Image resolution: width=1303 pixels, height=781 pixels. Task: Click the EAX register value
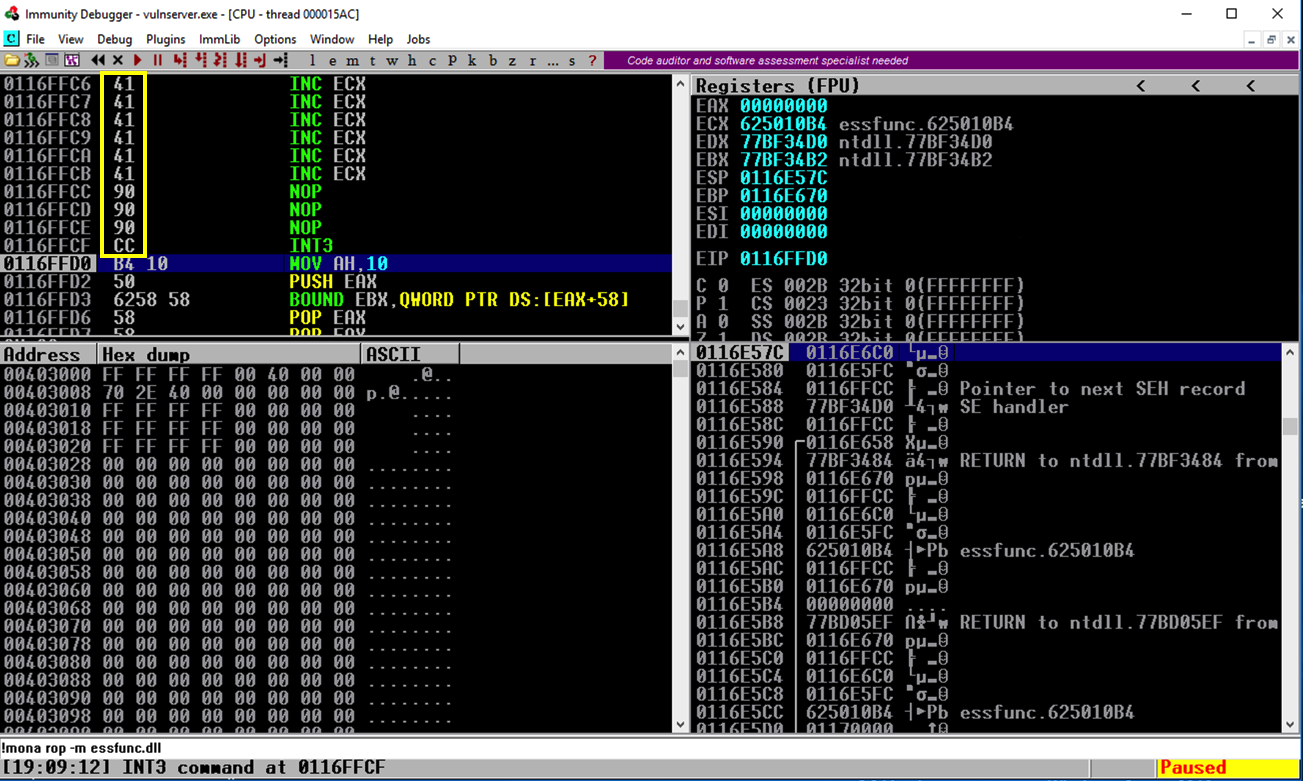coord(784,105)
